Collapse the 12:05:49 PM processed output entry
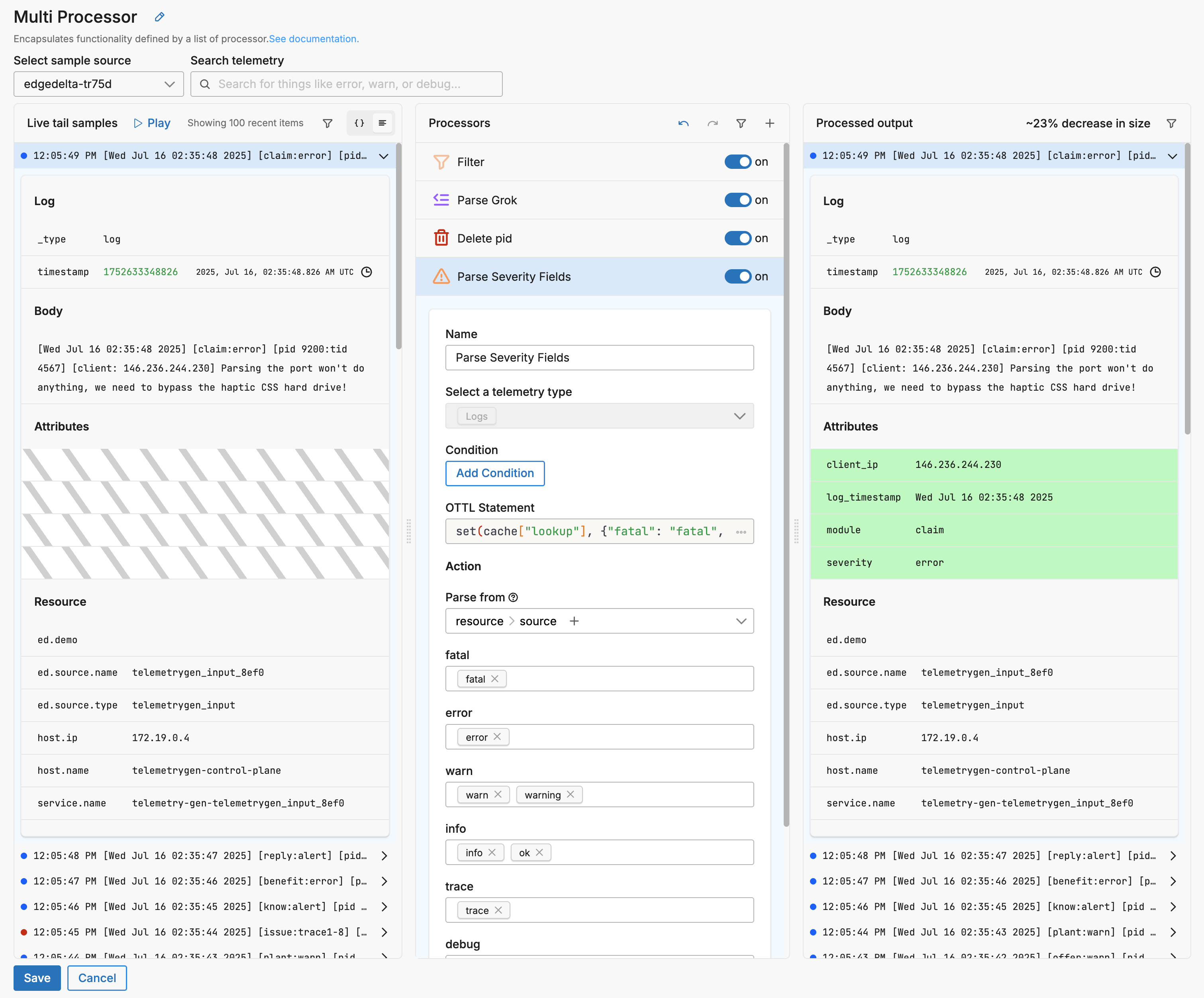 point(1173,156)
